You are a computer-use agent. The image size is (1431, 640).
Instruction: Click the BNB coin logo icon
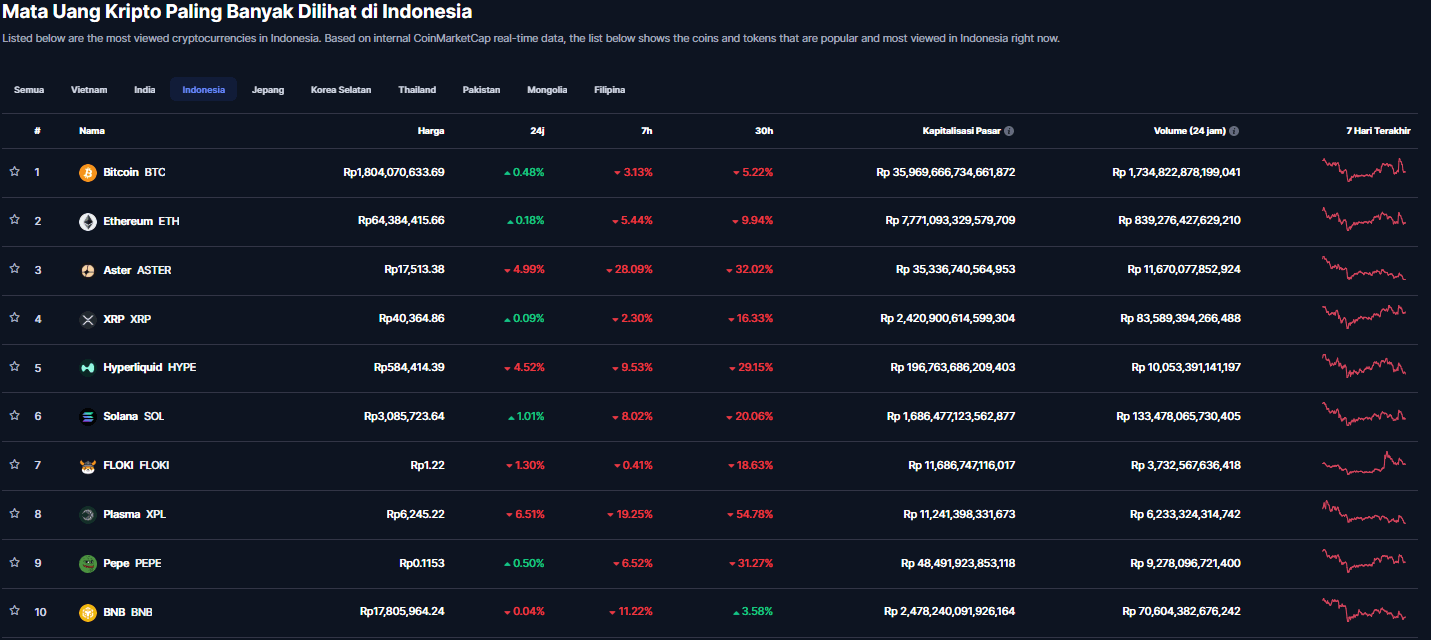[87, 612]
